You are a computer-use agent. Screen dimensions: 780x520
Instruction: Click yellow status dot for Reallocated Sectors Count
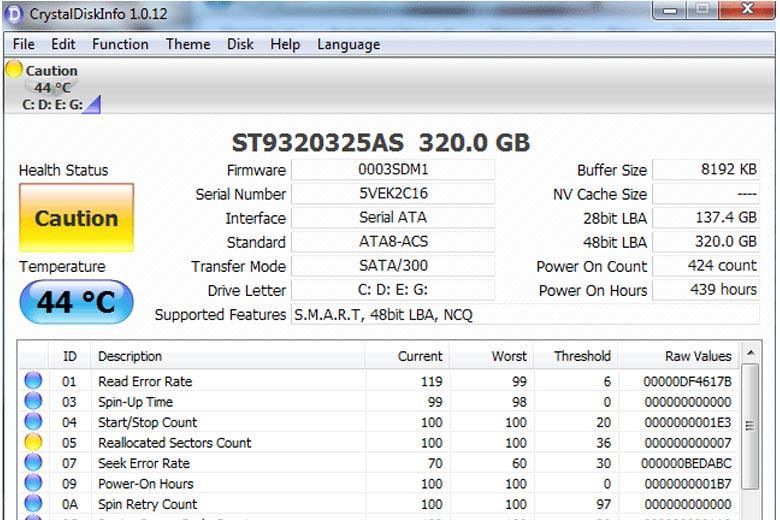point(33,442)
